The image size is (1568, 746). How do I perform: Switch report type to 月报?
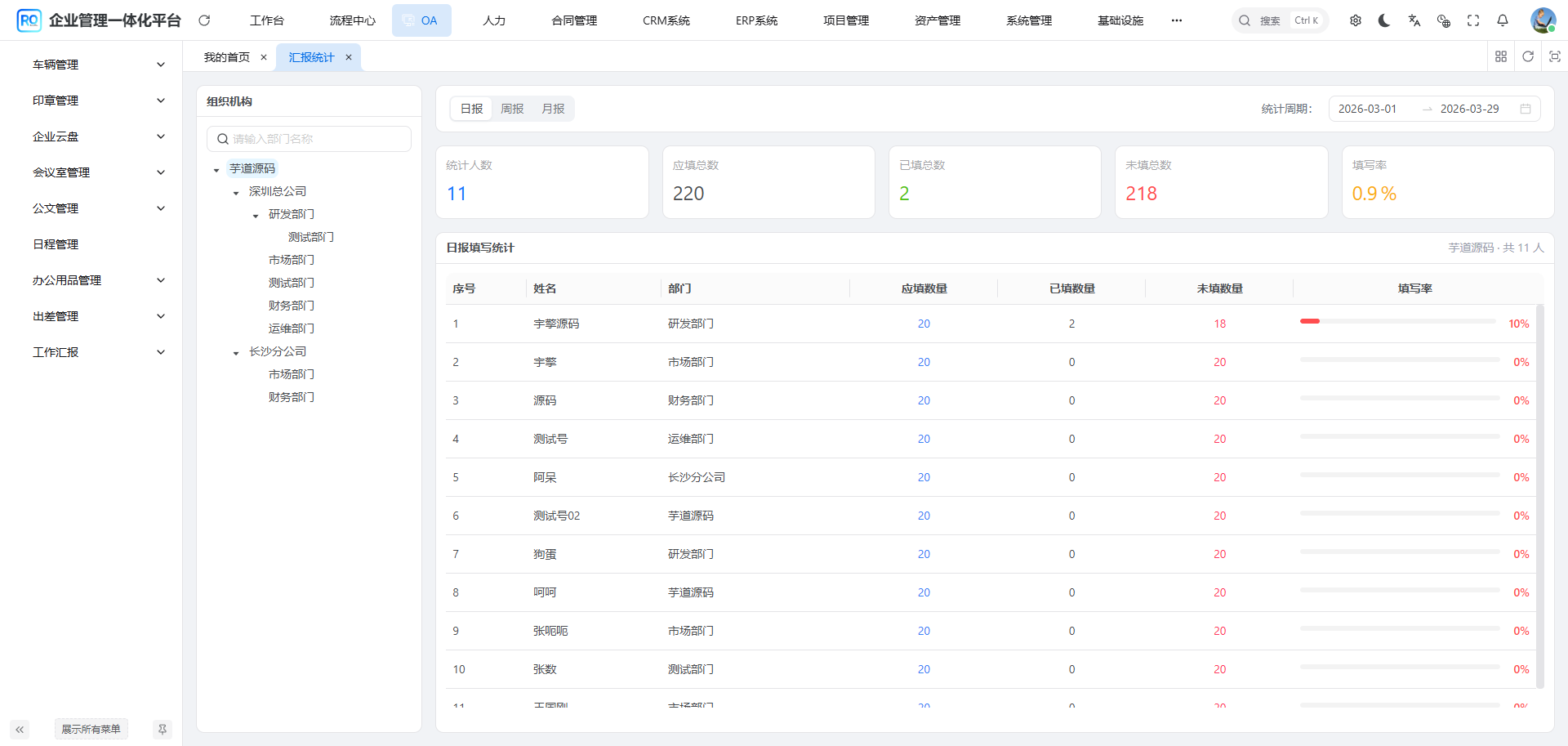pos(553,109)
